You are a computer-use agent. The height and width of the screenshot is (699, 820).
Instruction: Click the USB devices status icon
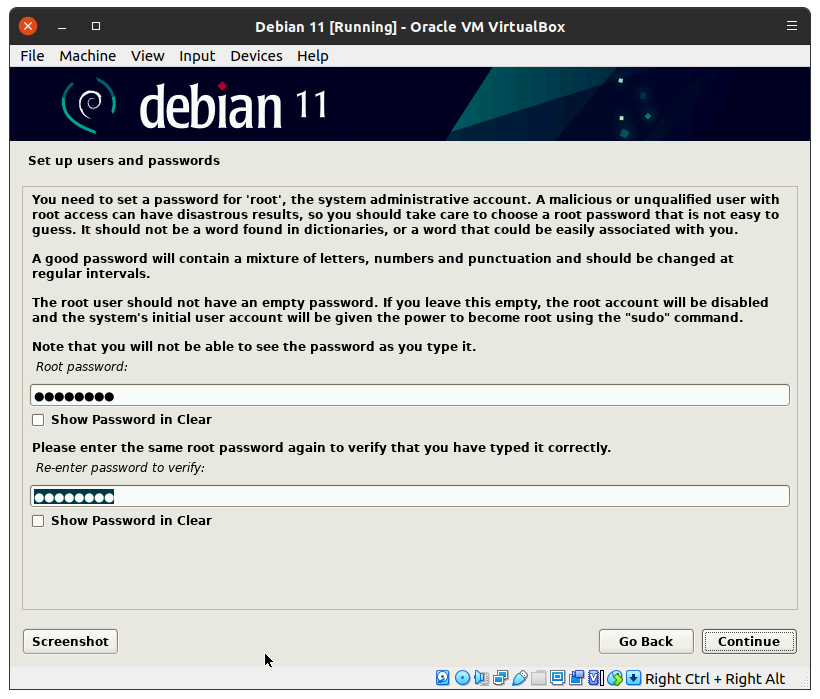coord(519,678)
